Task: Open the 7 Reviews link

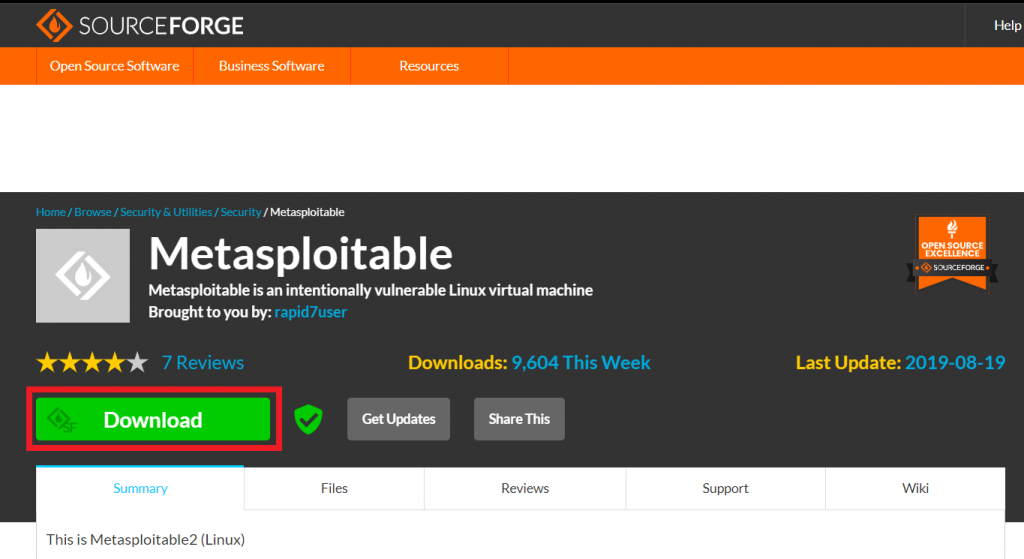Action: click(x=203, y=362)
